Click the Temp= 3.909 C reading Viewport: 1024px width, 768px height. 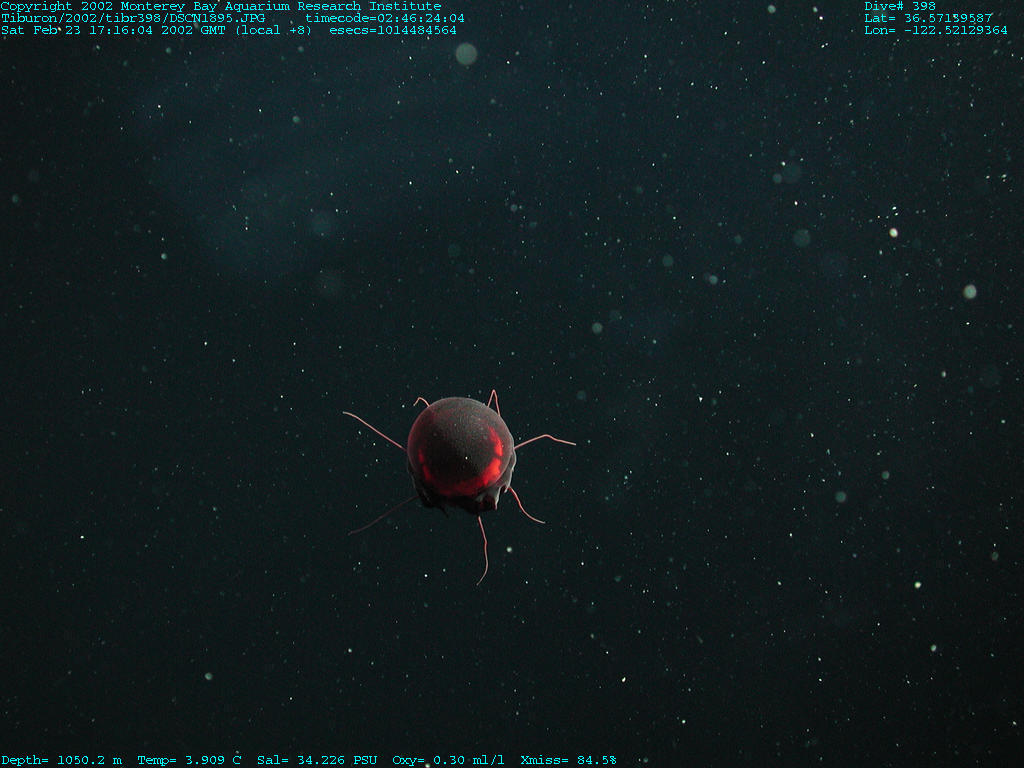pos(189,760)
